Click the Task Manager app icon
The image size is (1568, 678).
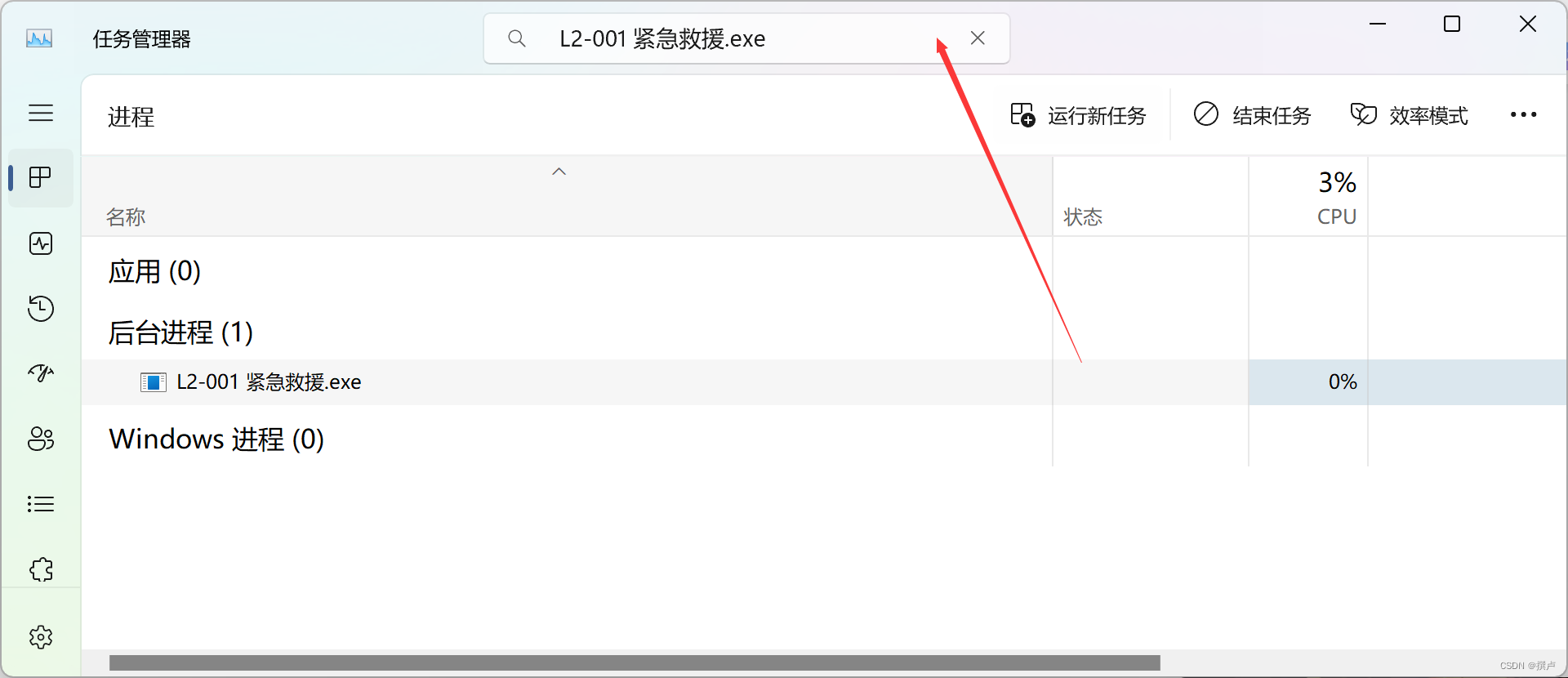pyautogui.click(x=39, y=38)
